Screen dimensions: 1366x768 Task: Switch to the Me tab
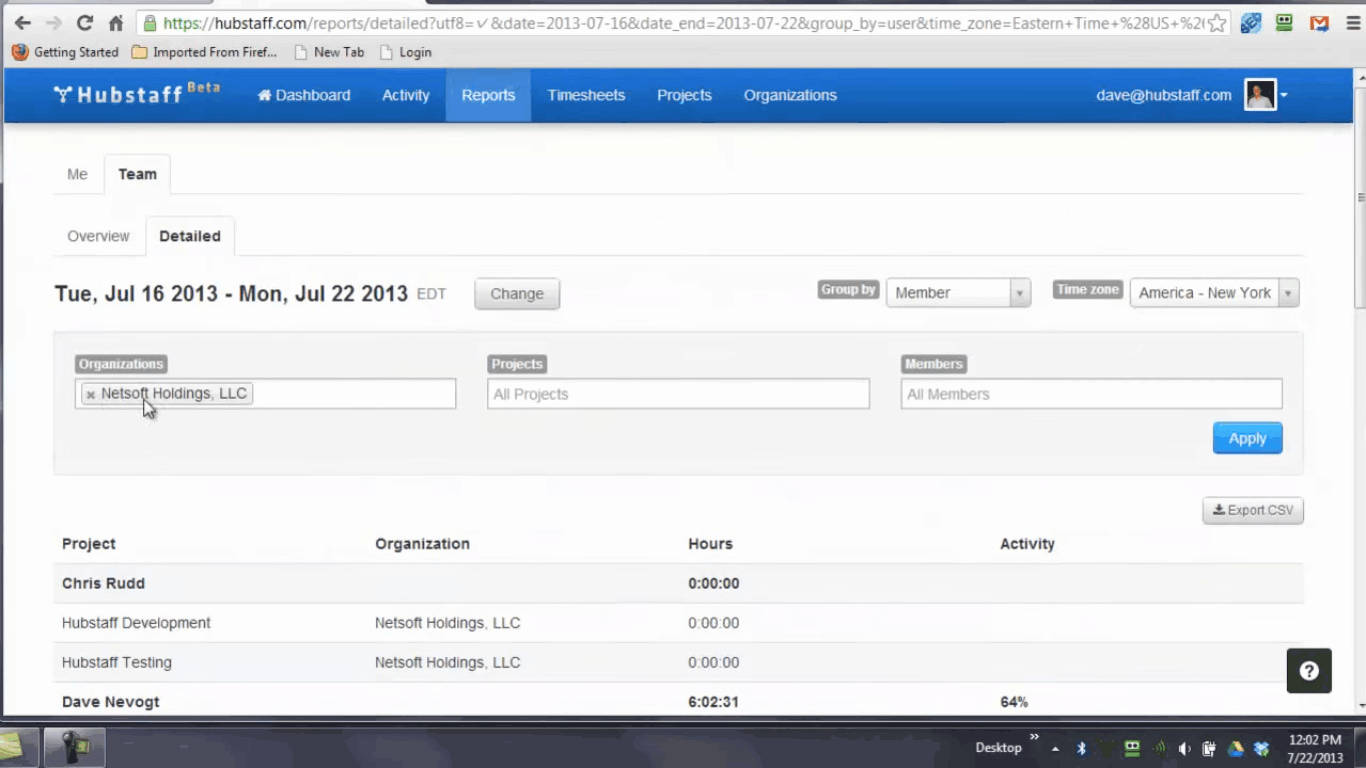(x=77, y=174)
